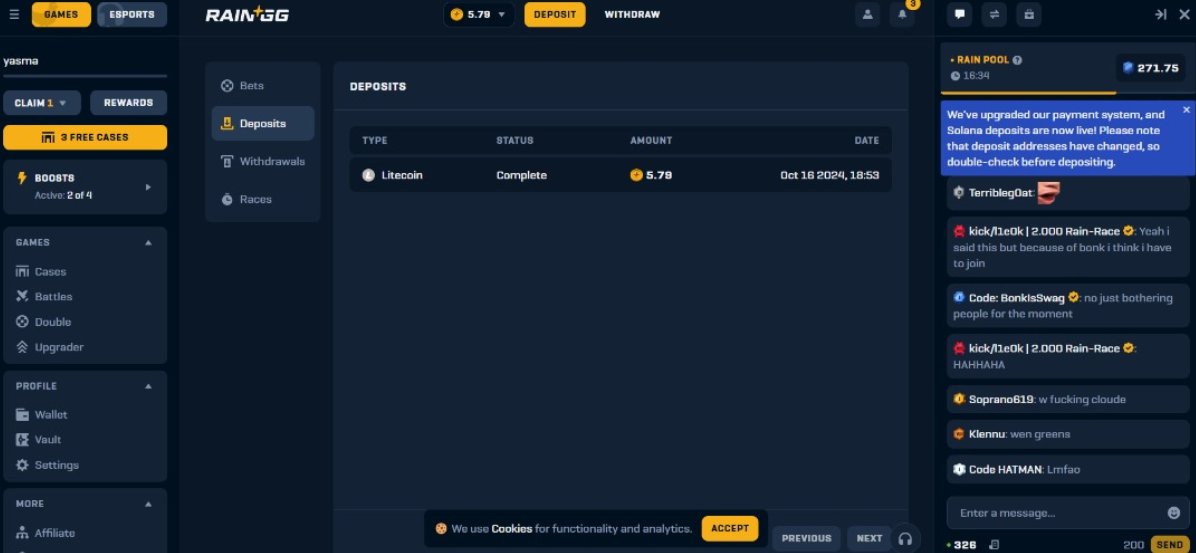
Task: Open the user profile icon
Action: pos(867,14)
